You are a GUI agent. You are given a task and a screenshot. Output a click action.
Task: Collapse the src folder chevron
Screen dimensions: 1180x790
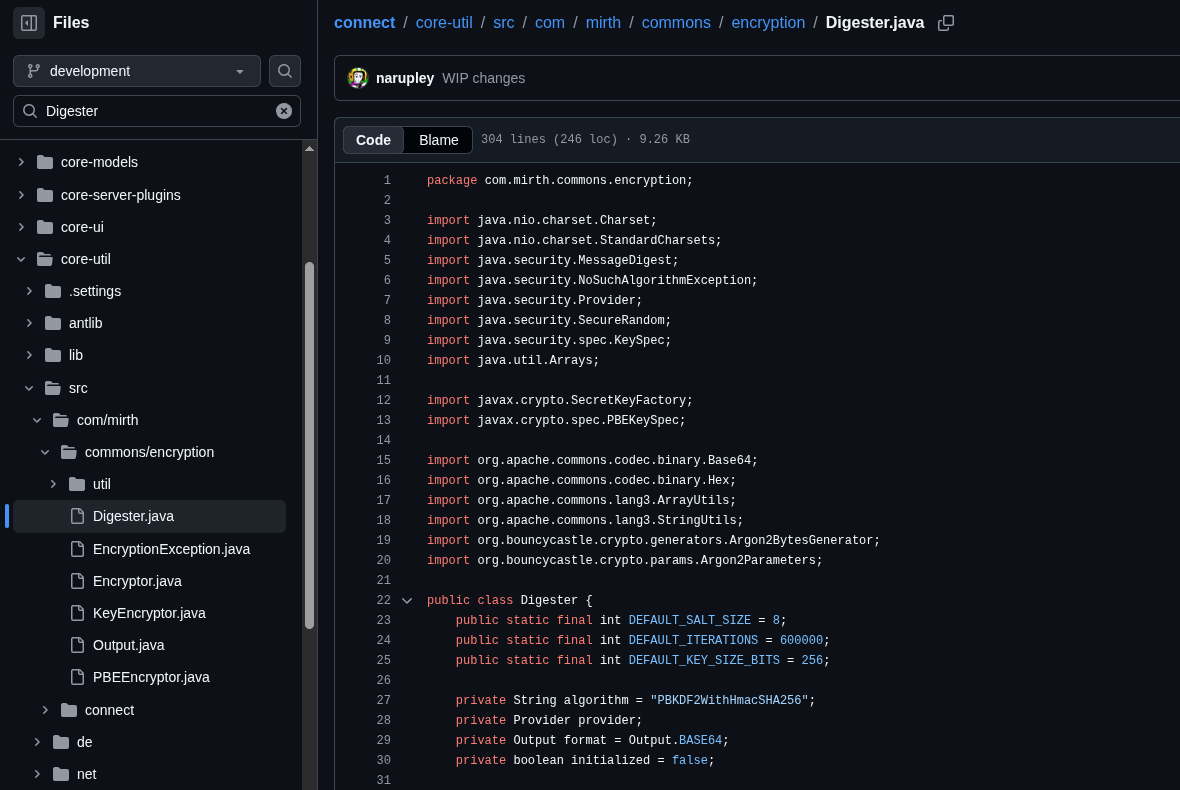click(29, 388)
